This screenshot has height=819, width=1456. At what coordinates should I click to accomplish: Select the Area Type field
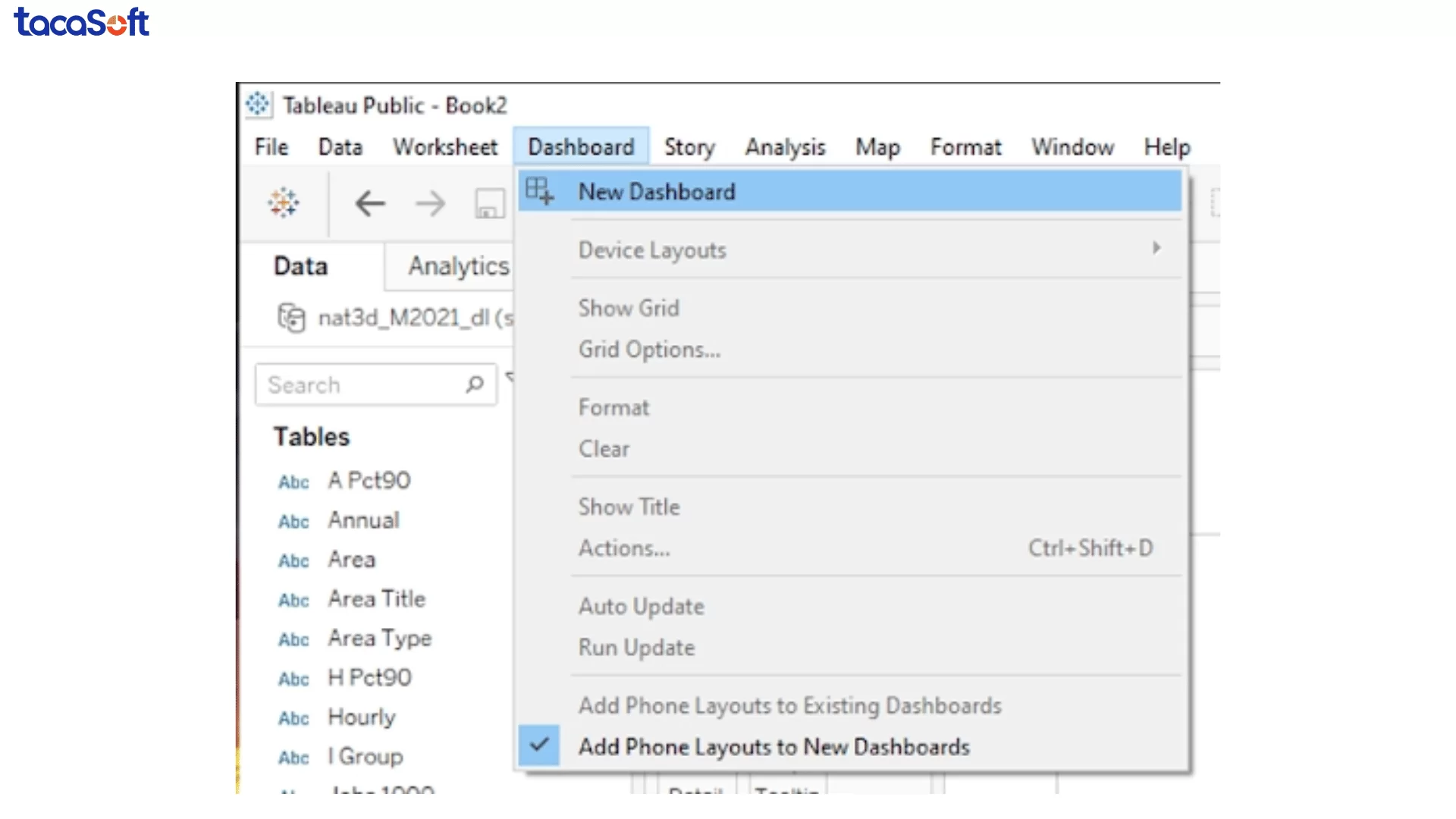coord(379,639)
